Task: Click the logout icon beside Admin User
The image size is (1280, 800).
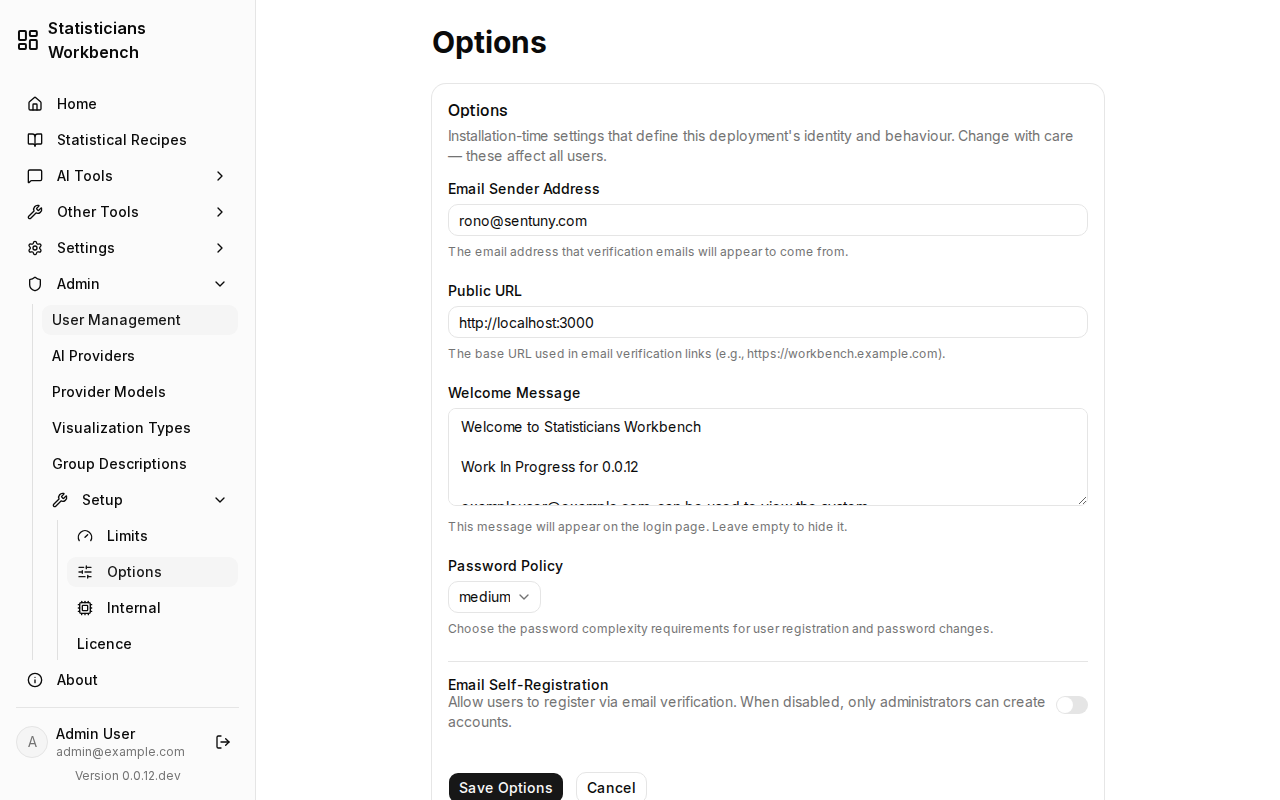Action: tap(223, 742)
